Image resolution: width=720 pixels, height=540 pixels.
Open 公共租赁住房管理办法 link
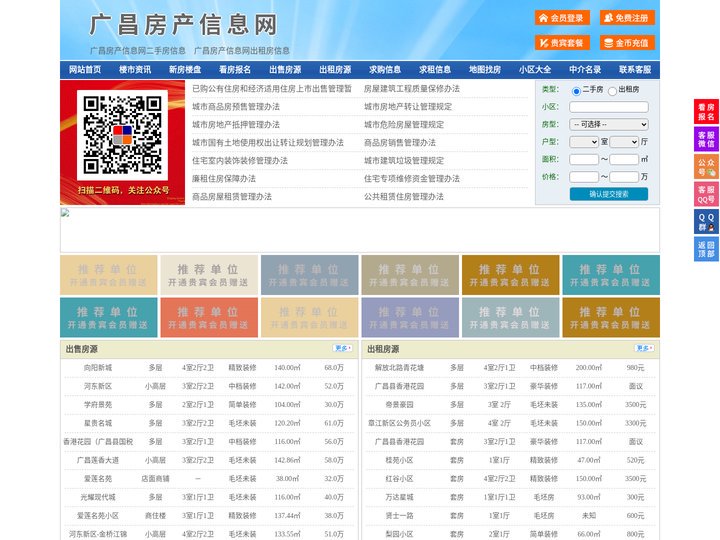pyautogui.click(x=404, y=197)
